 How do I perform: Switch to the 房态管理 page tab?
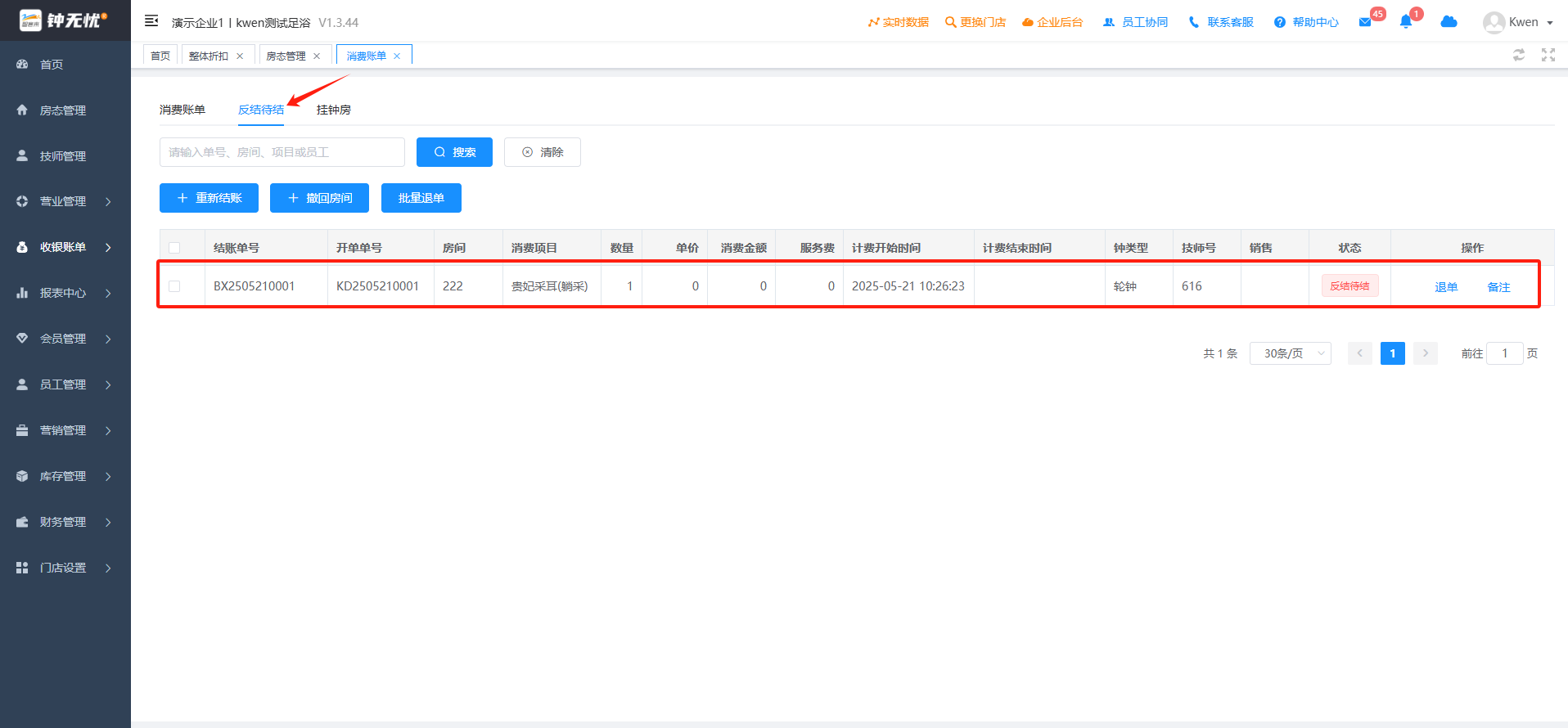click(286, 56)
